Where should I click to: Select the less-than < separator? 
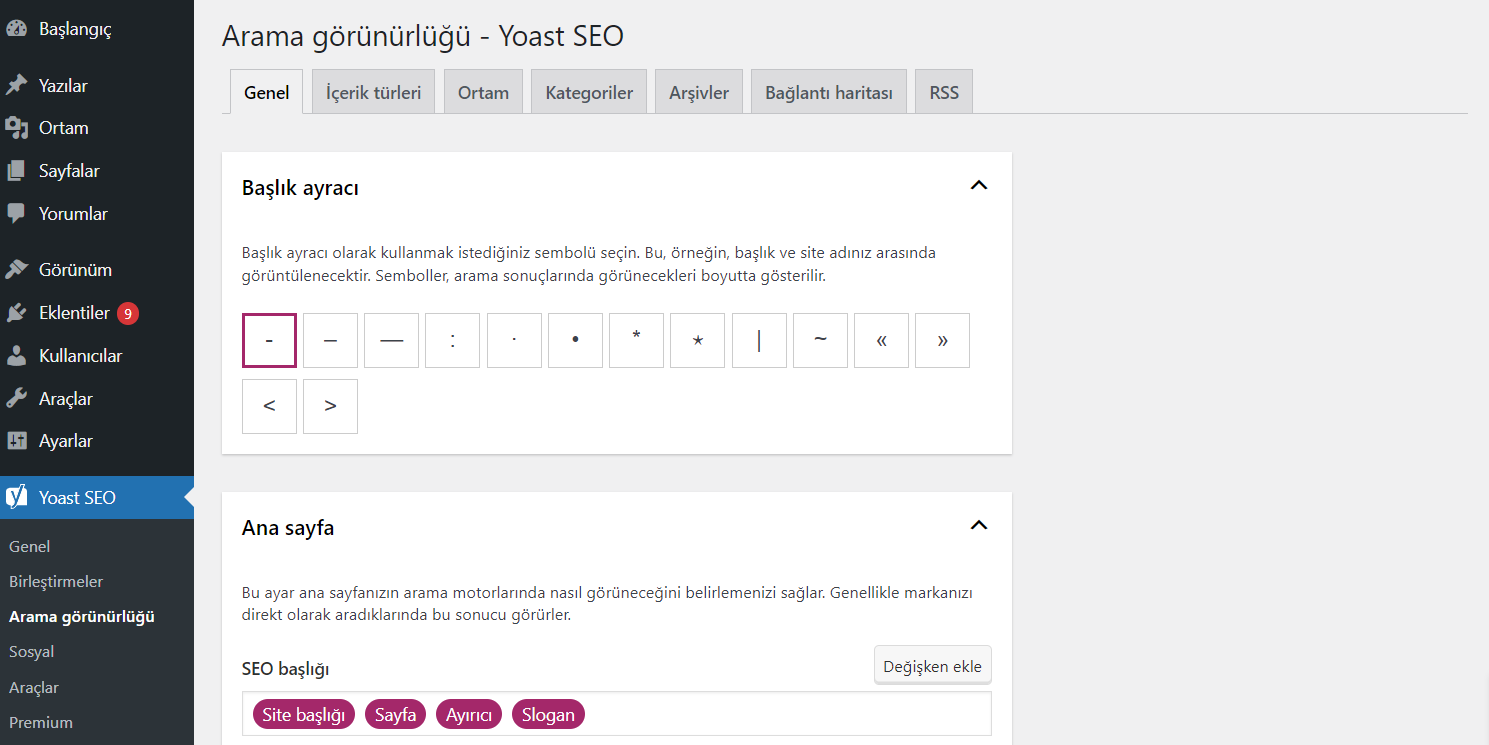[269, 406]
